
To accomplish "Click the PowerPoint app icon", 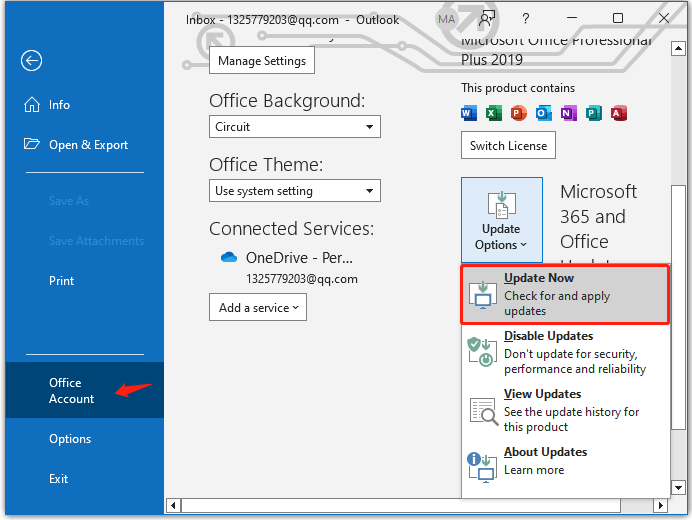I will pos(519,113).
